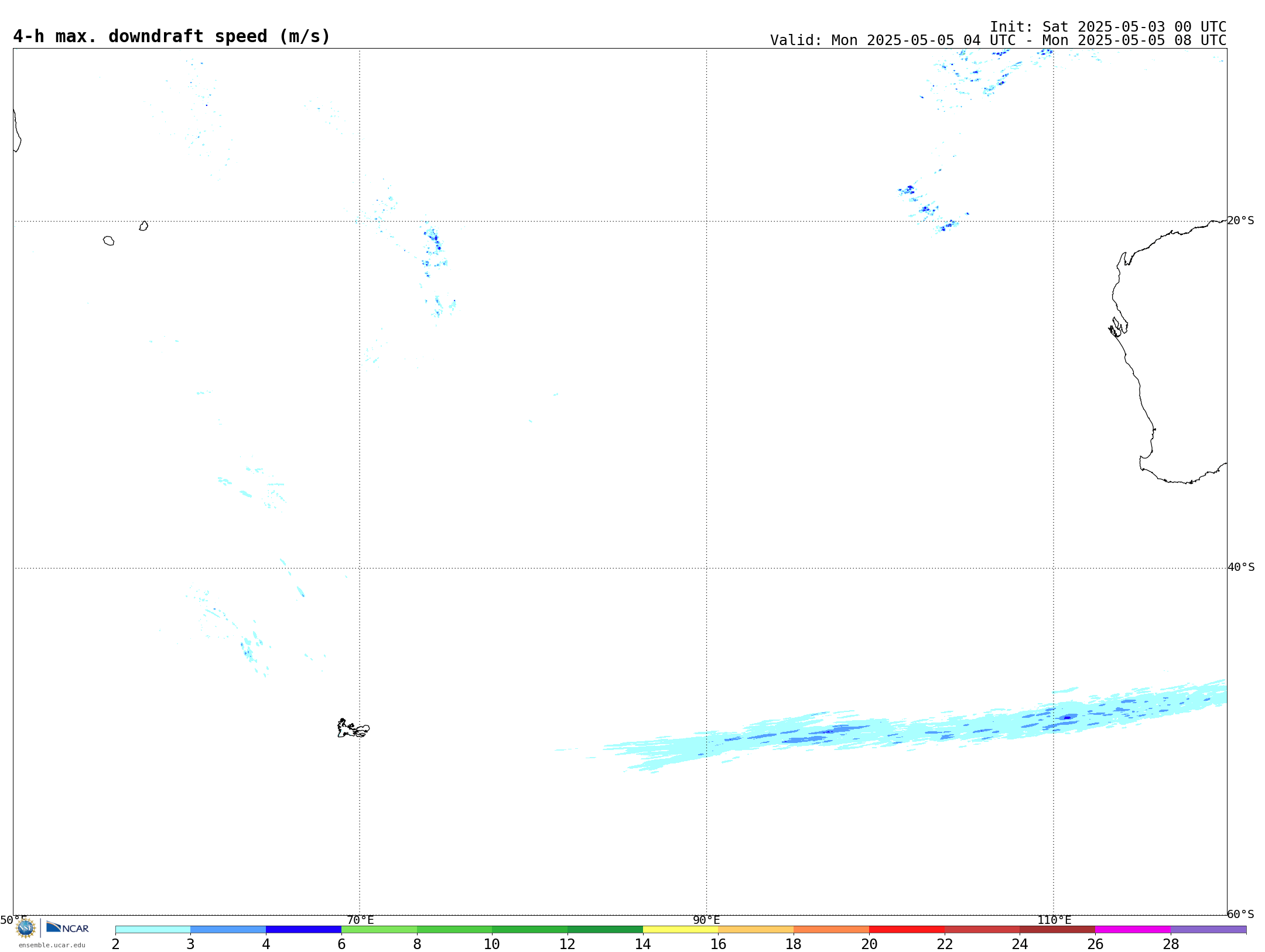Image resolution: width=1265 pixels, height=952 pixels.
Task: Click the colorbar tick label 2
Action: click(x=115, y=944)
